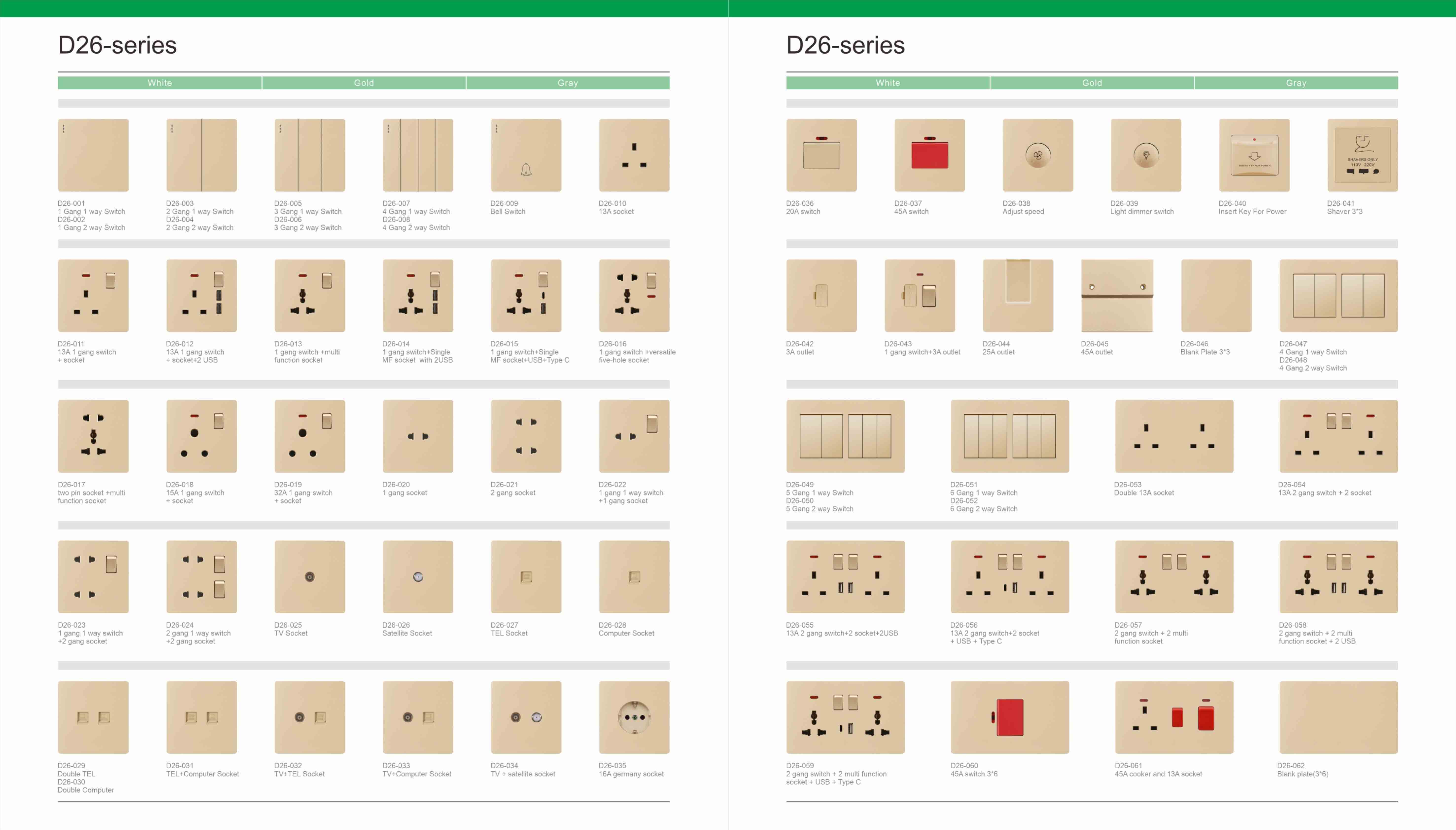Click the D26-047 wide 4 Gang switch image
This screenshot has width=1456, height=830.
click(1339, 296)
